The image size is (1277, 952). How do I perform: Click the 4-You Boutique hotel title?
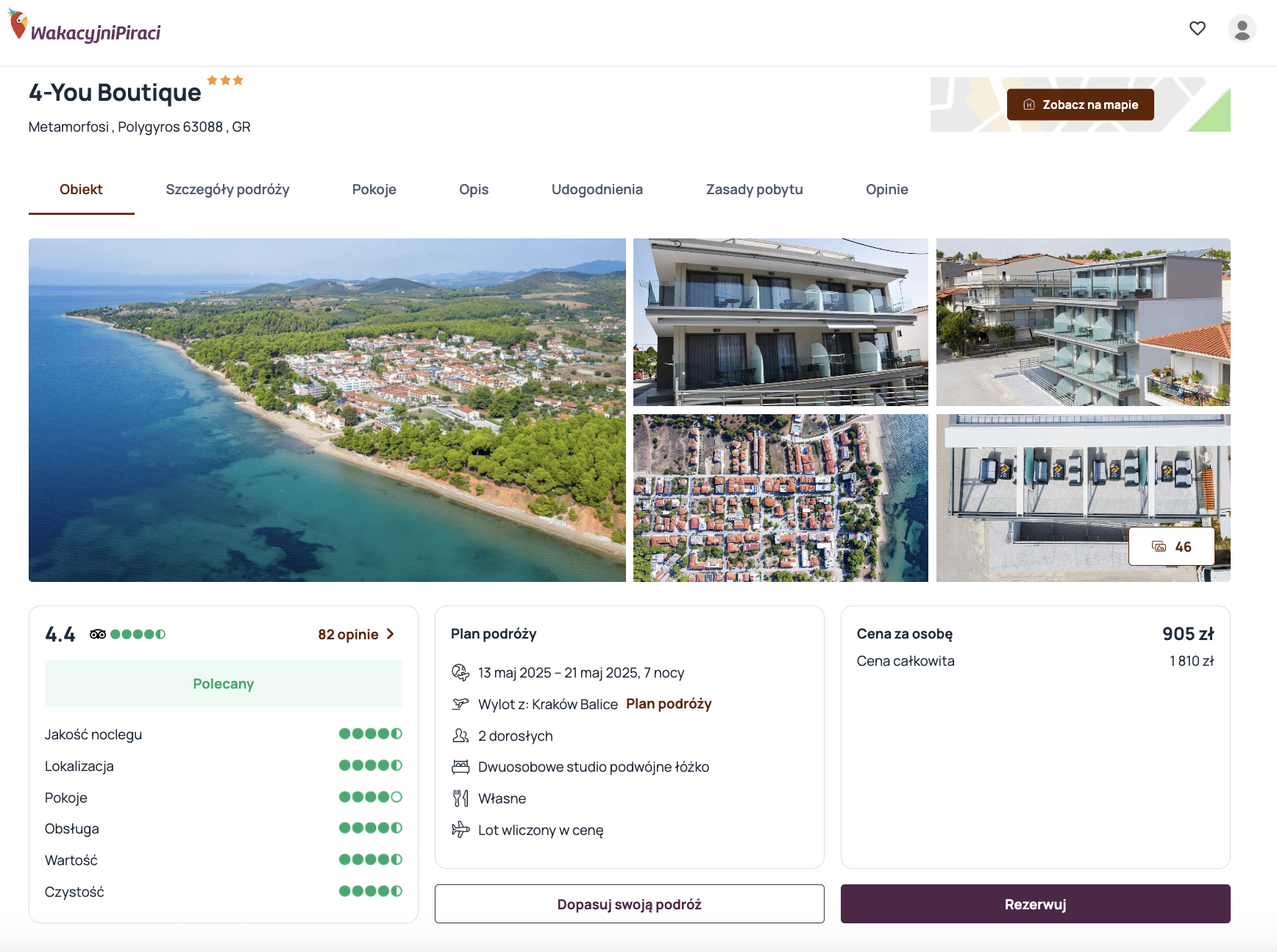click(115, 93)
